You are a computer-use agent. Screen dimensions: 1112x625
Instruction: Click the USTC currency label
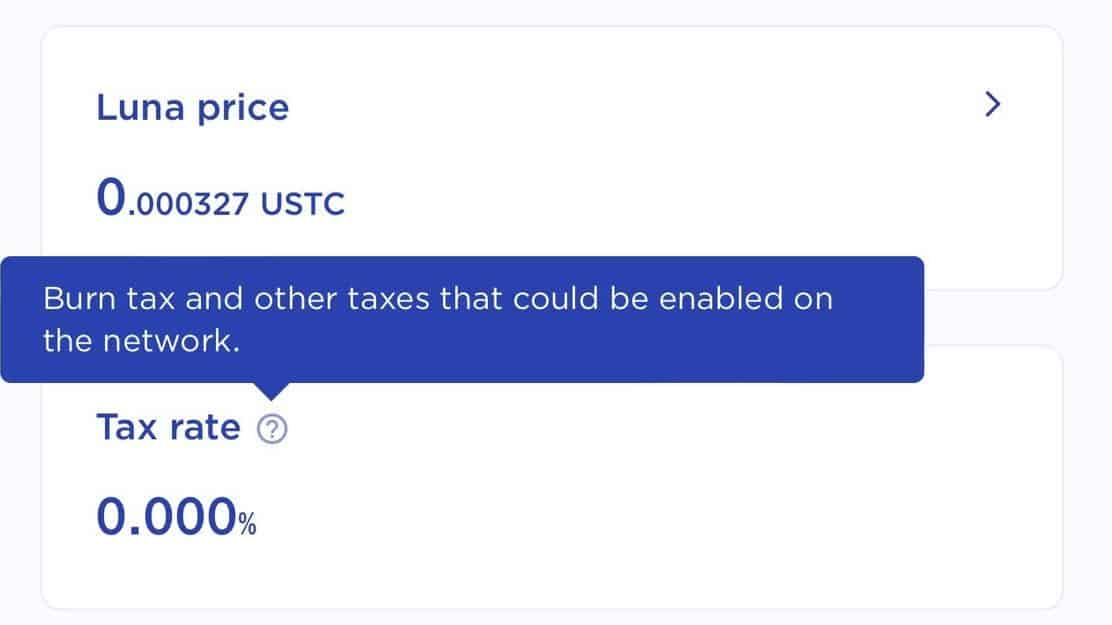pos(302,204)
